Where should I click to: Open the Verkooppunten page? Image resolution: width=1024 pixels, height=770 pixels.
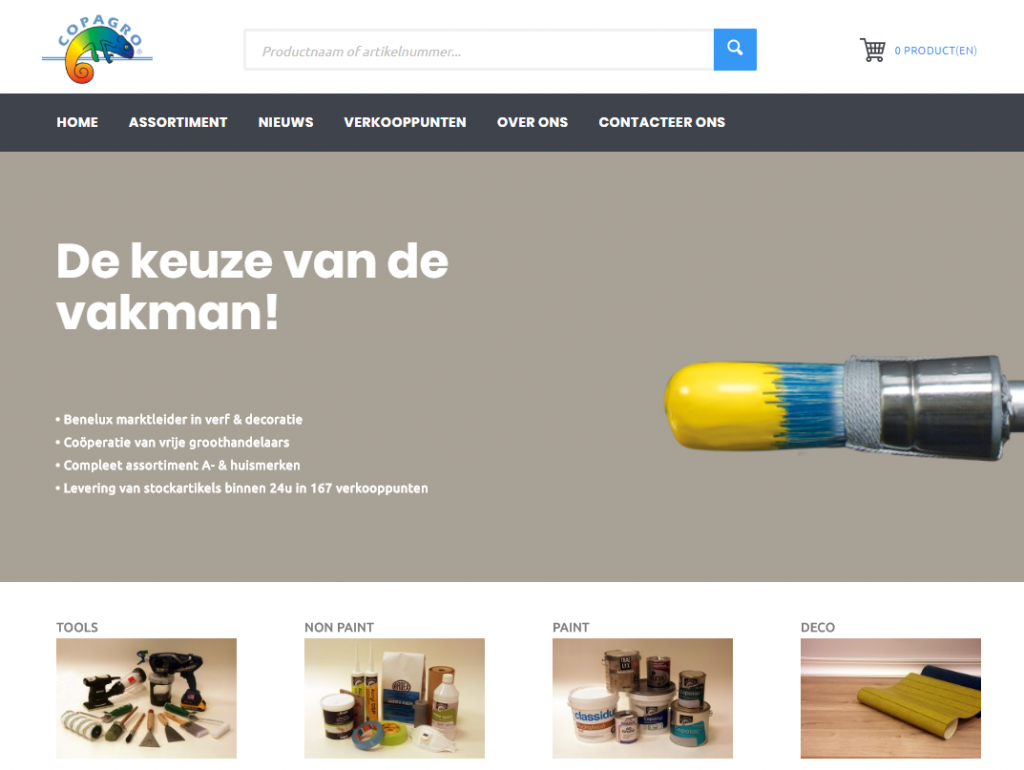(405, 122)
